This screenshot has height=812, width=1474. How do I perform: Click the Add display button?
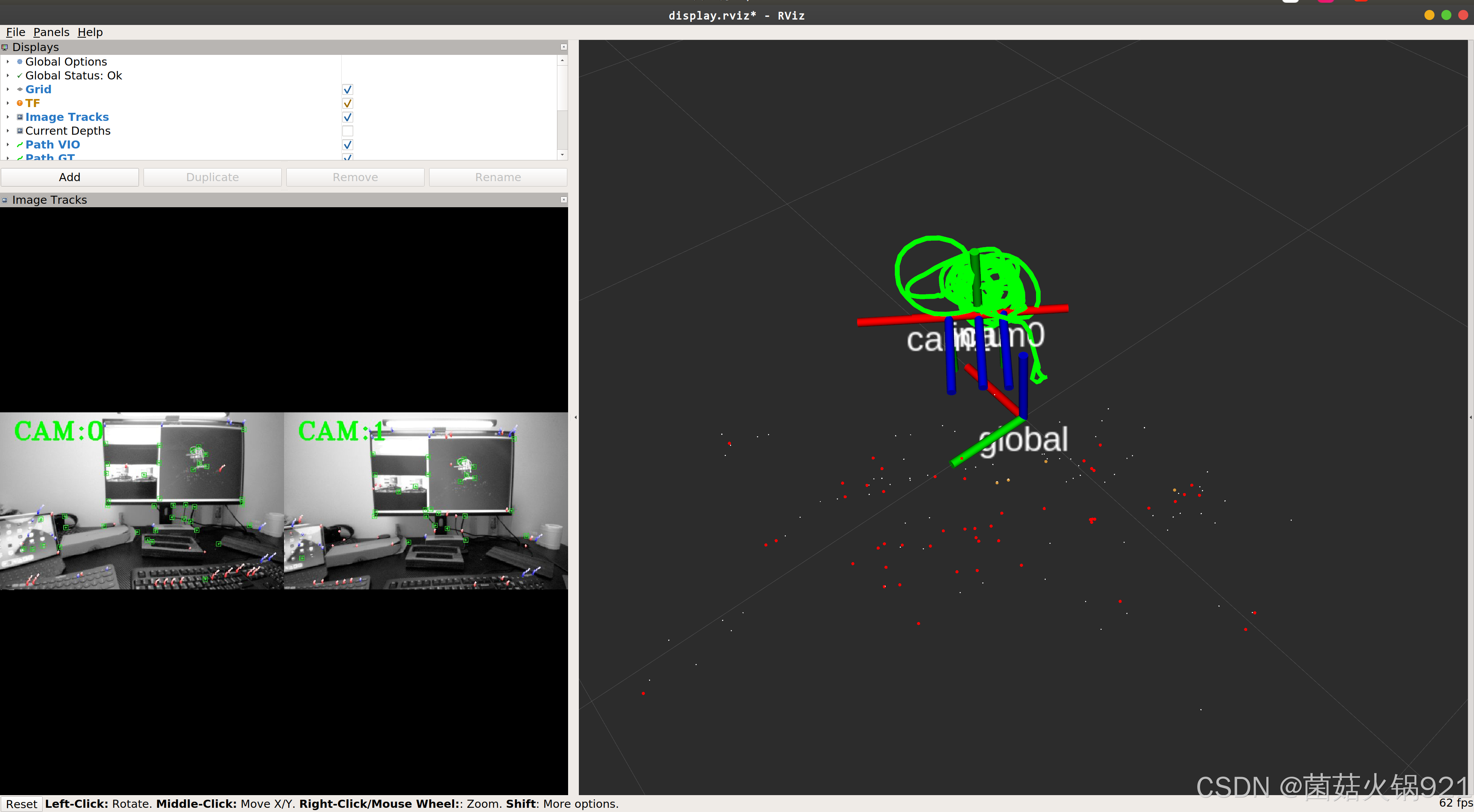pyautogui.click(x=70, y=177)
